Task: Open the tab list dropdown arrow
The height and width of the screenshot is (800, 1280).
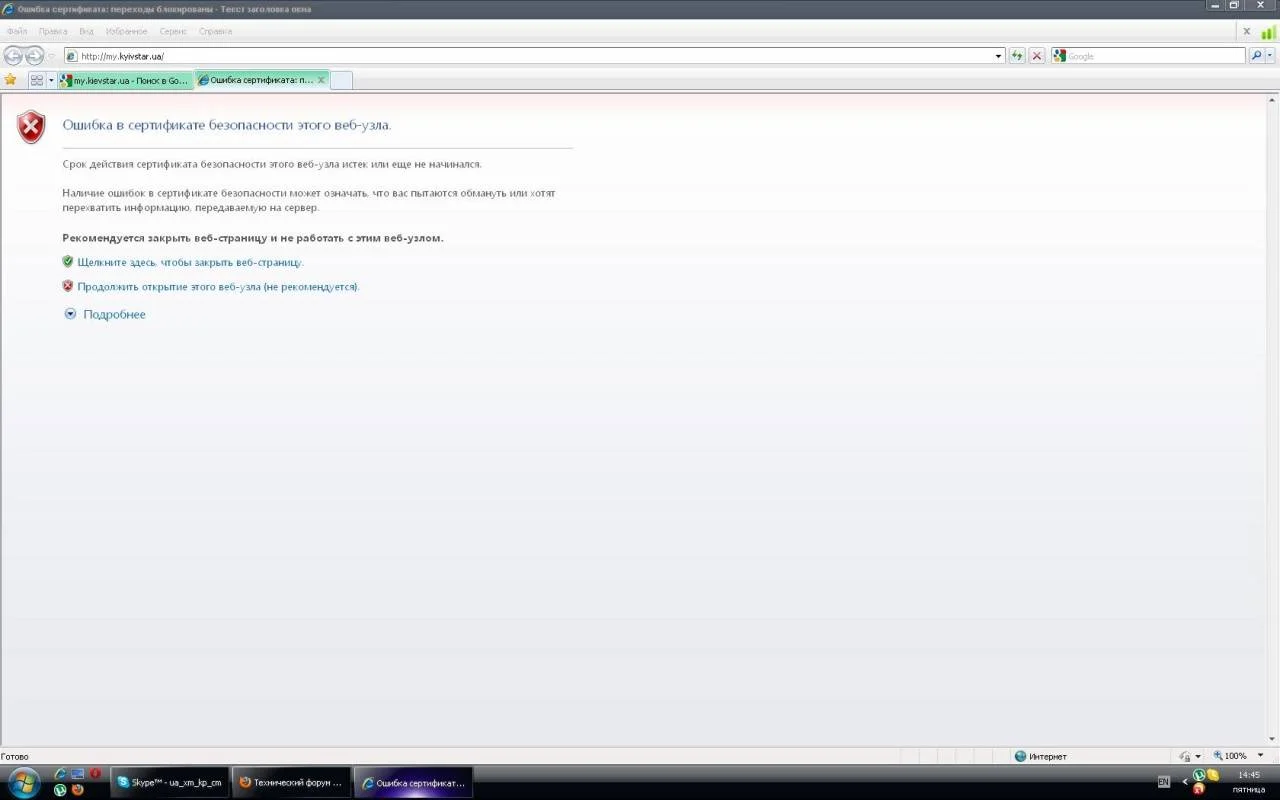Action: click(51, 80)
